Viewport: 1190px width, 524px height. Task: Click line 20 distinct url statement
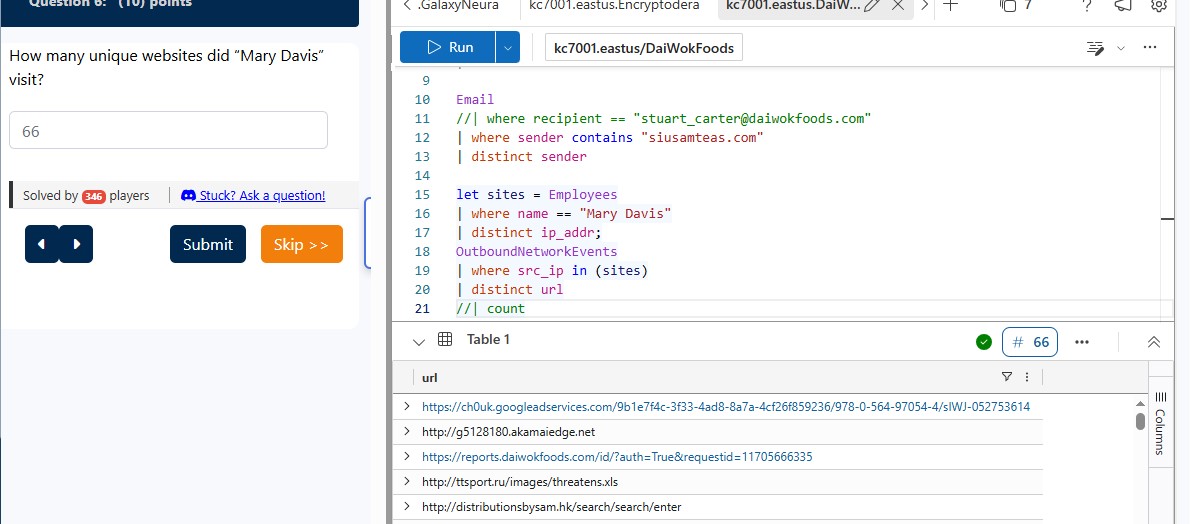[509, 289]
